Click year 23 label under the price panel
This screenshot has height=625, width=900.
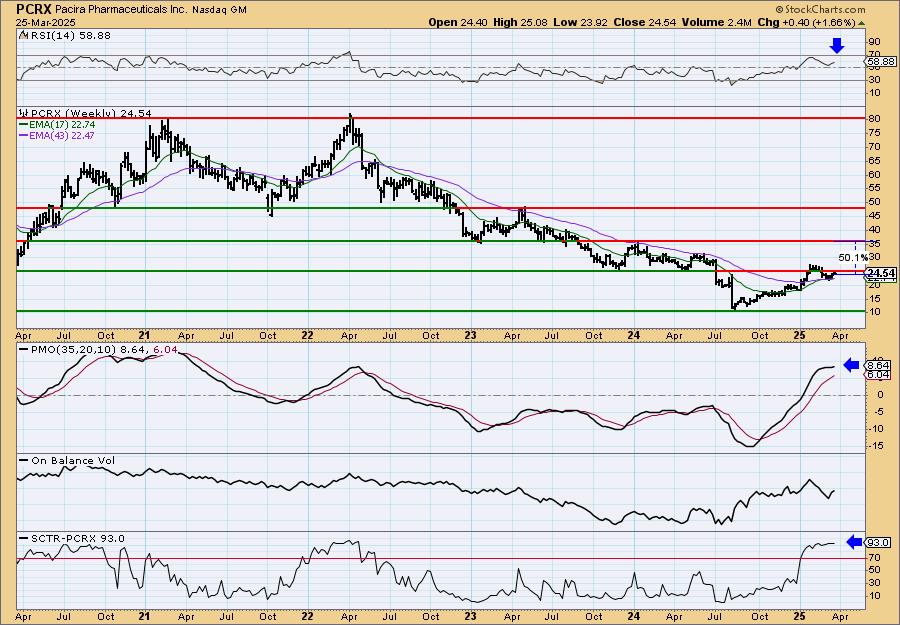coord(471,336)
